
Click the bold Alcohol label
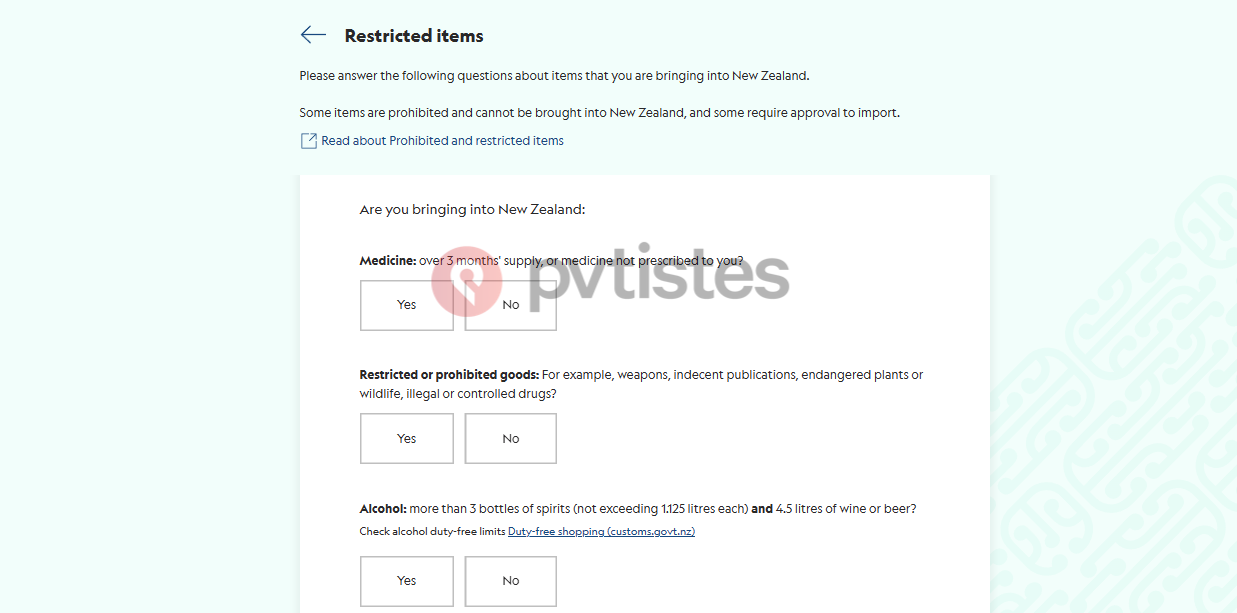coord(383,509)
